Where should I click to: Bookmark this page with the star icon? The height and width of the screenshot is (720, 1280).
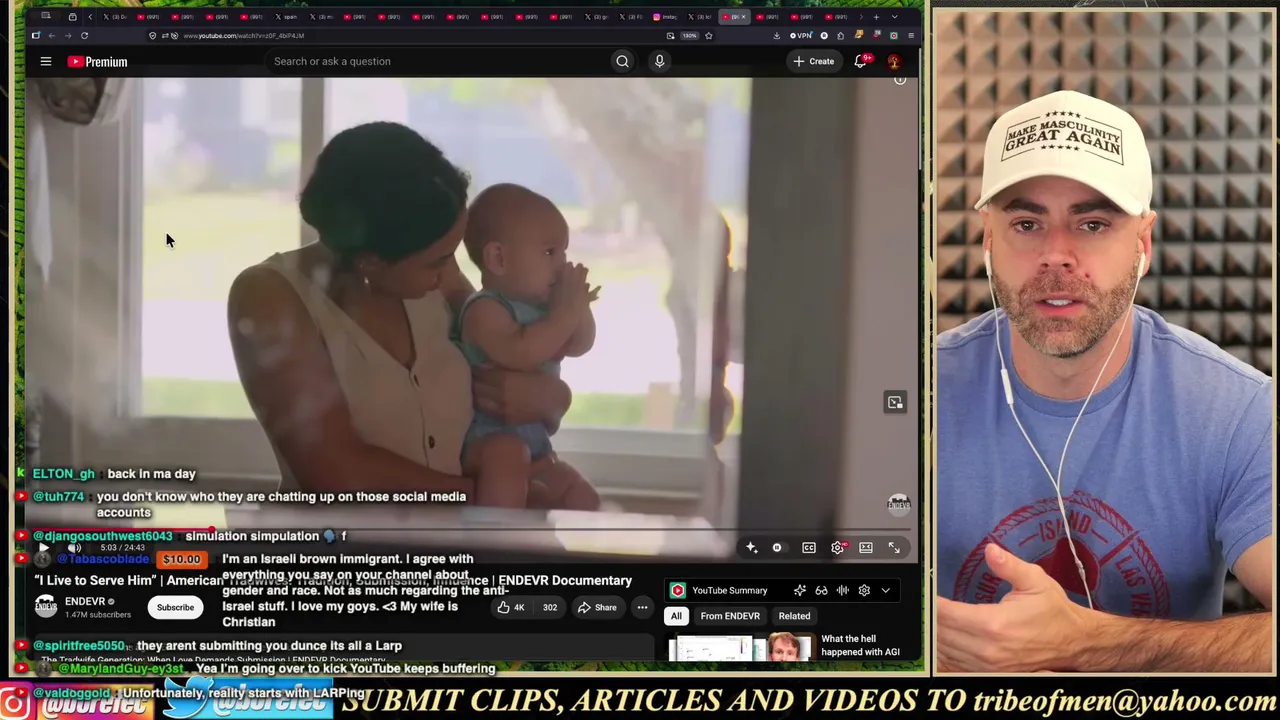click(x=708, y=36)
